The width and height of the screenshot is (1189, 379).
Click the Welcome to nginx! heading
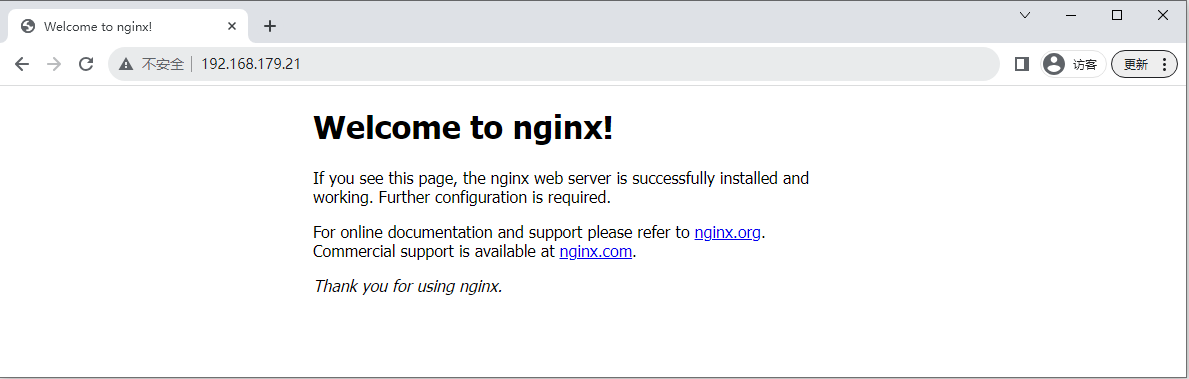[463, 127]
